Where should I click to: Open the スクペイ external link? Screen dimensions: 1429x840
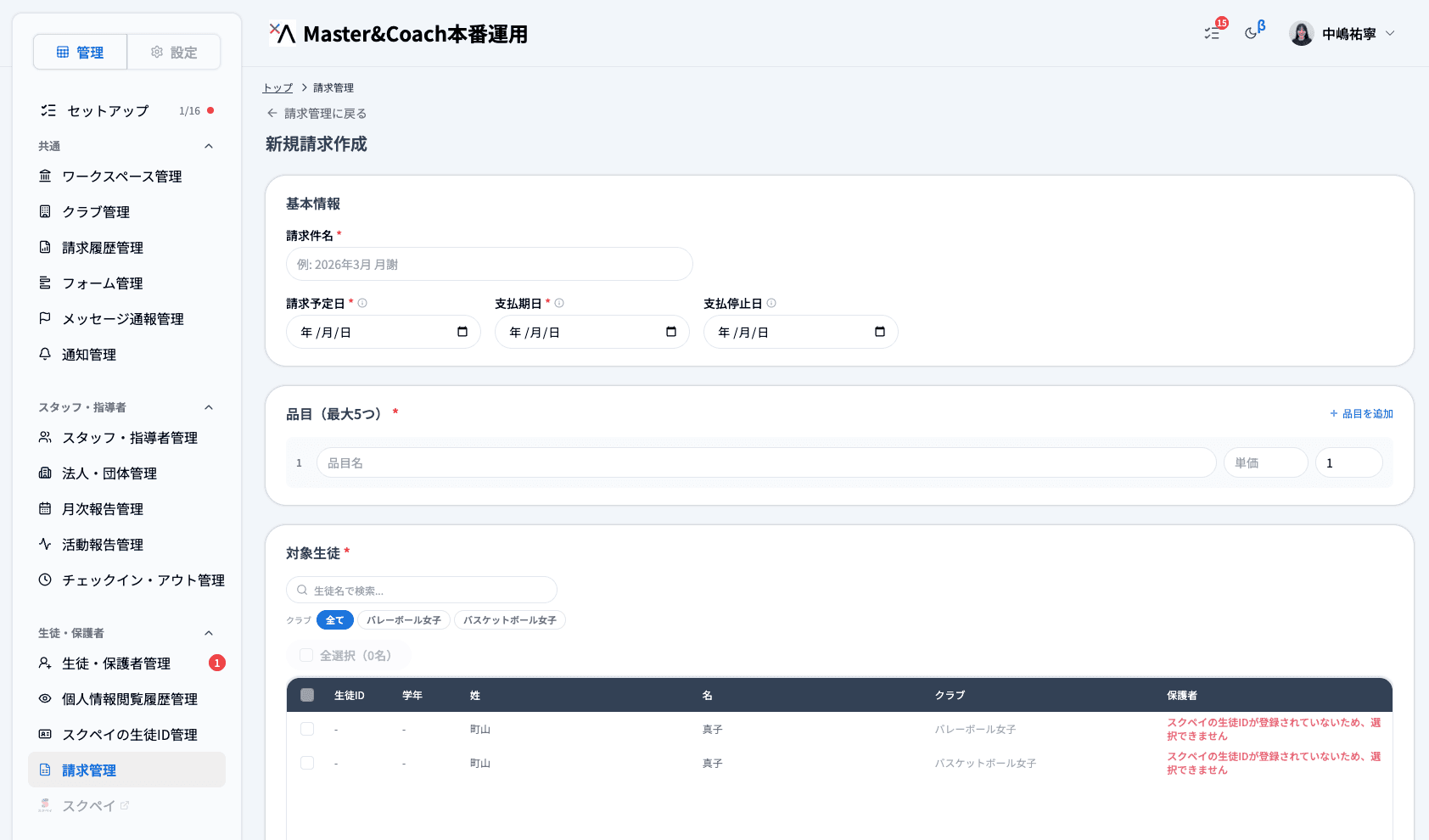click(127, 805)
